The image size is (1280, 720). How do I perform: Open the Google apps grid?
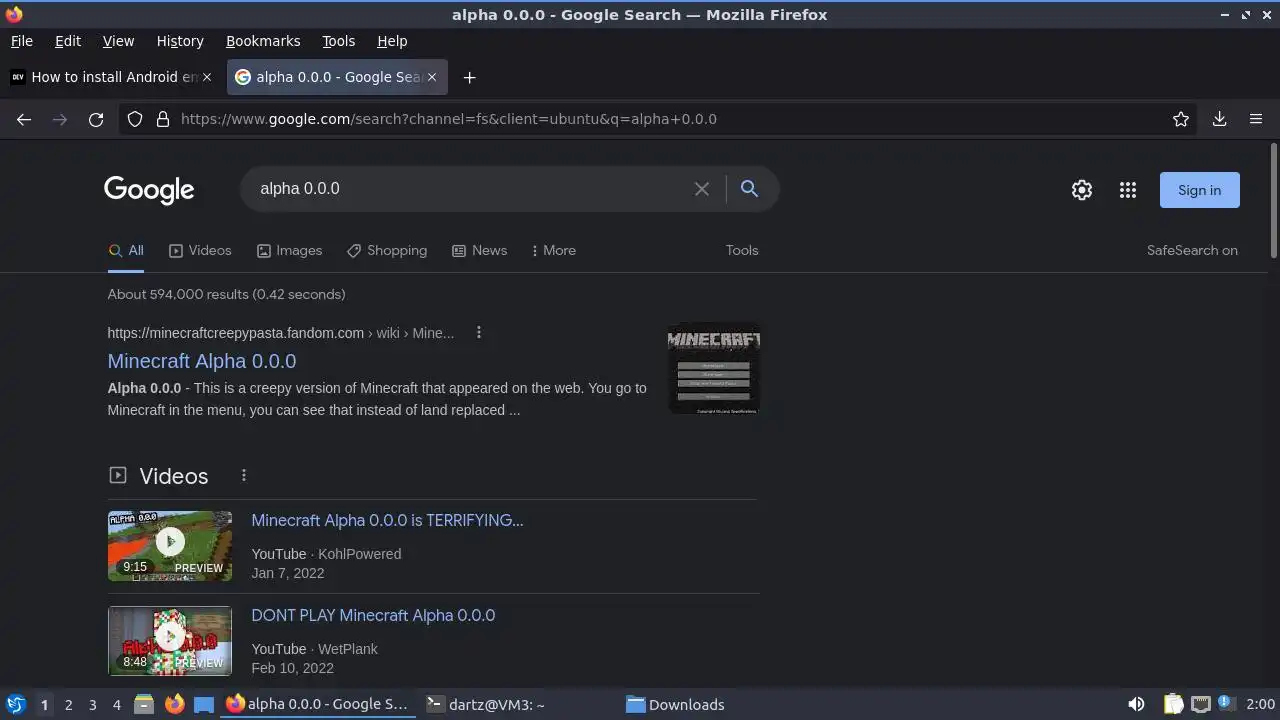pos(1128,190)
